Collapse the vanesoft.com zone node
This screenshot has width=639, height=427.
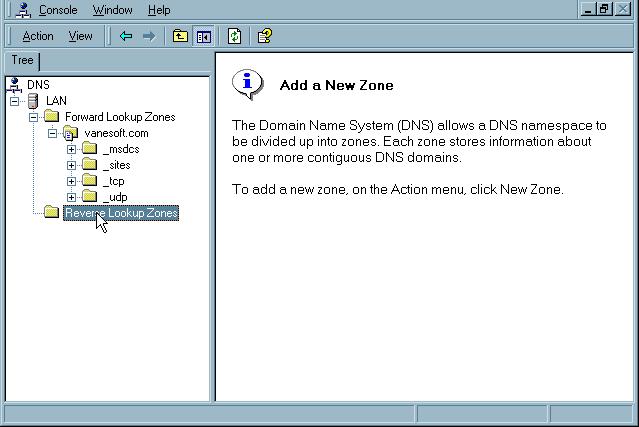coord(52,133)
